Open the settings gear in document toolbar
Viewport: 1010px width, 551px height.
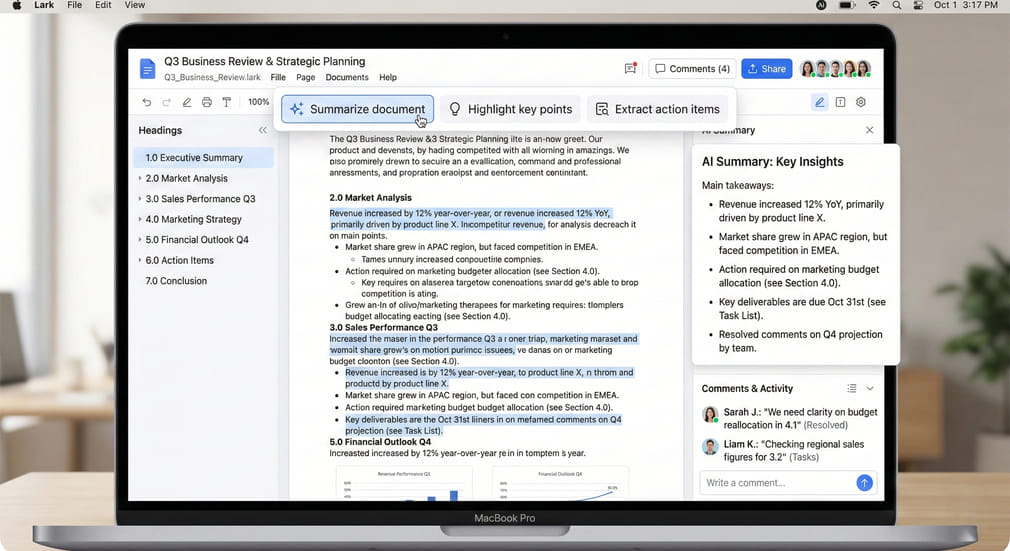pyautogui.click(x=860, y=102)
